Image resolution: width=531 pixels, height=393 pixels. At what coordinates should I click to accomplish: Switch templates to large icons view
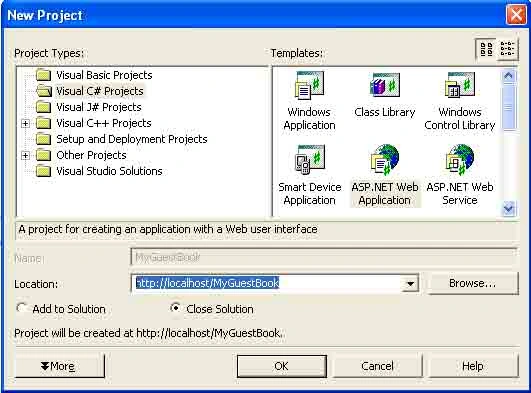(487, 49)
